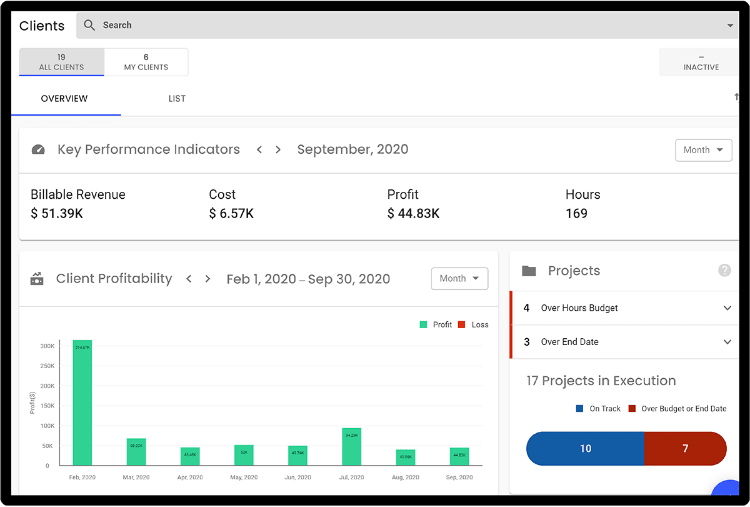Switch to the List tab

[176, 99]
